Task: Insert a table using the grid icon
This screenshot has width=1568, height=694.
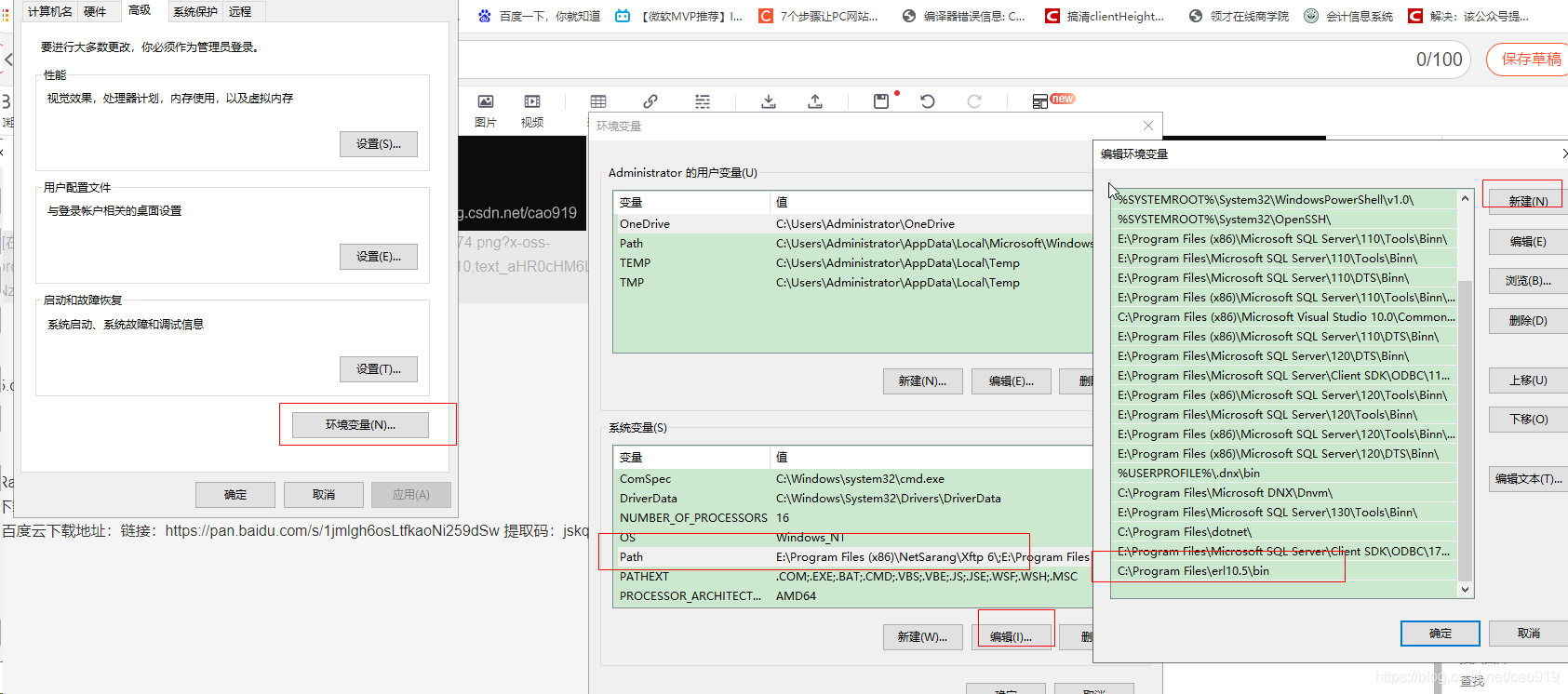Action: (x=598, y=101)
